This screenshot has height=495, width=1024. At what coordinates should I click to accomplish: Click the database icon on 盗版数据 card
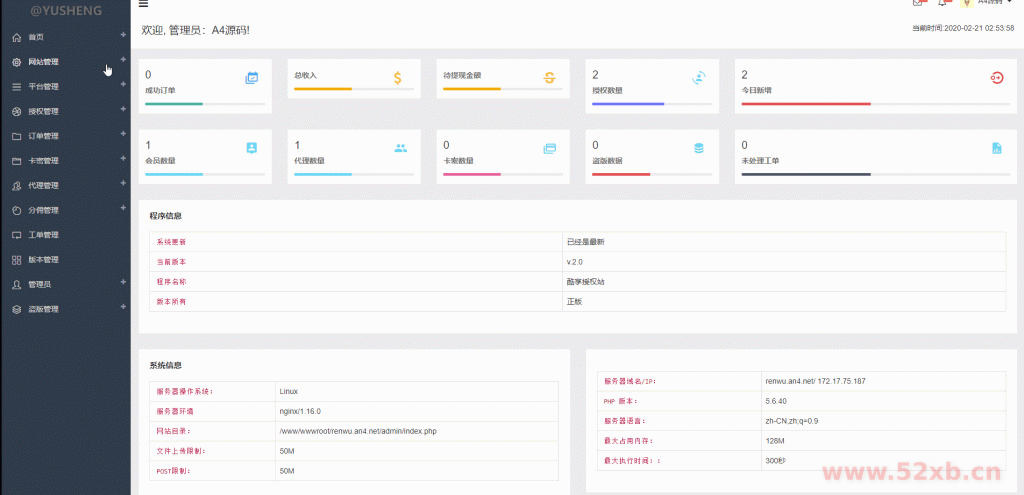click(x=699, y=148)
